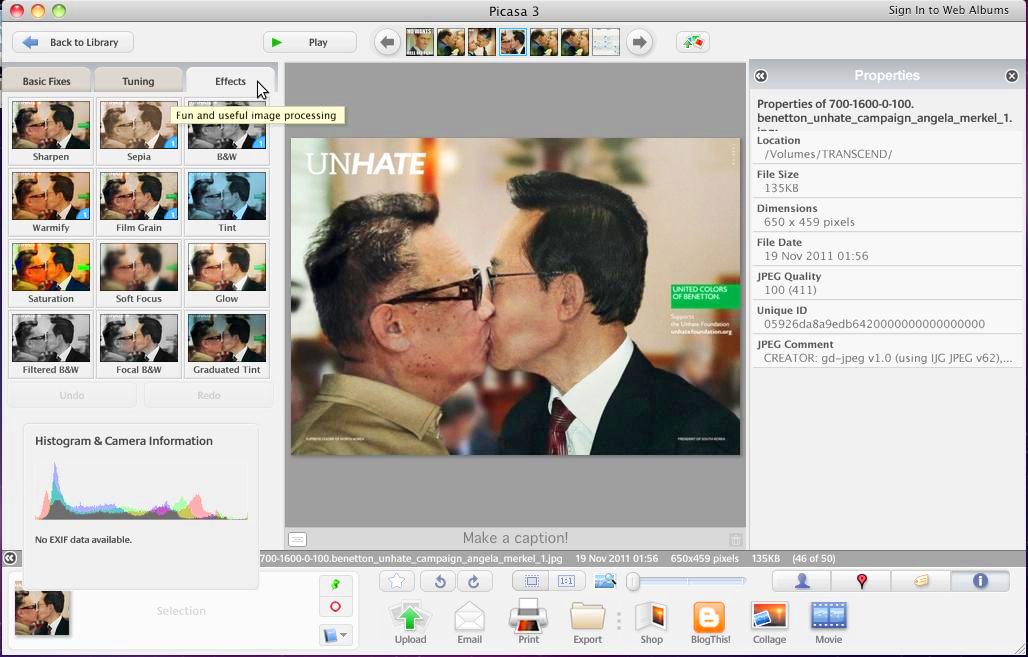1028x657 pixels.
Task: Apply the Tint effect
Action: (x=226, y=201)
